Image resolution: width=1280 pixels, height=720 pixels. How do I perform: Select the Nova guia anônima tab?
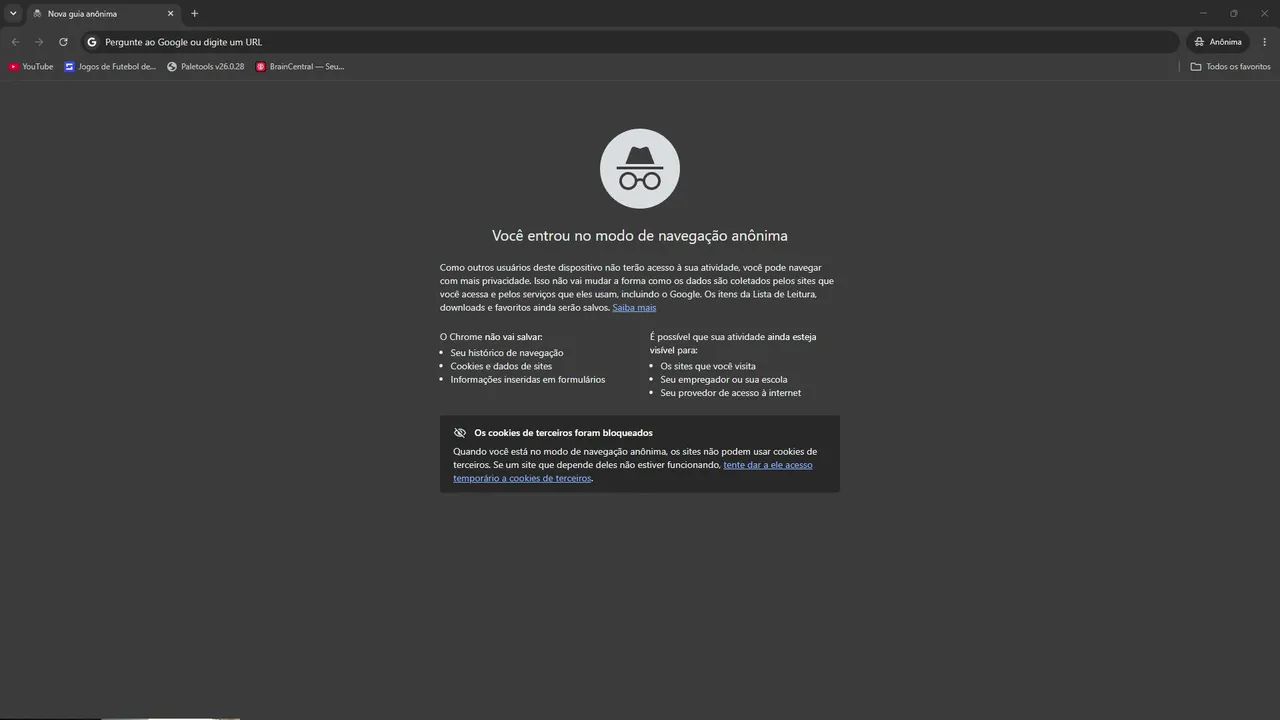coord(102,14)
